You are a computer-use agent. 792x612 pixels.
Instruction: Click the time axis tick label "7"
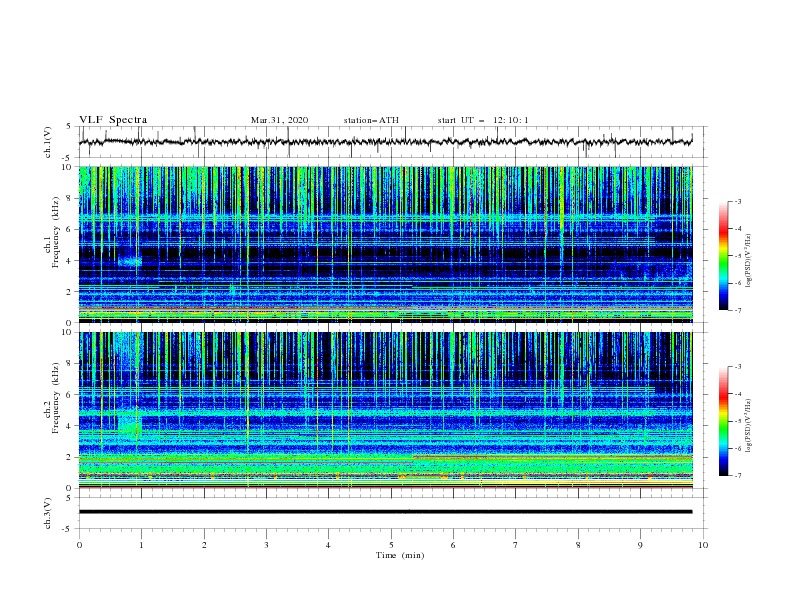[516, 545]
